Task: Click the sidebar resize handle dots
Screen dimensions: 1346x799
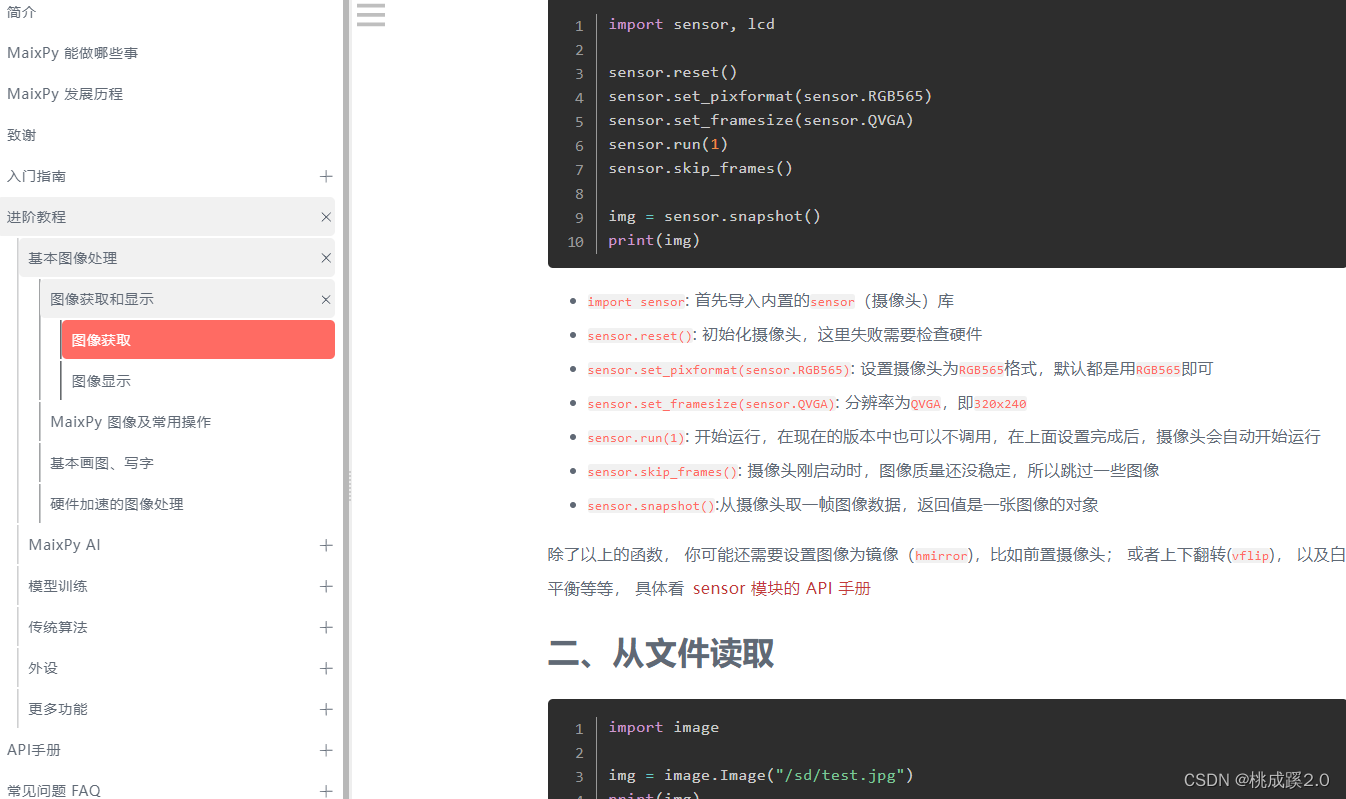Action: pos(349,486)
